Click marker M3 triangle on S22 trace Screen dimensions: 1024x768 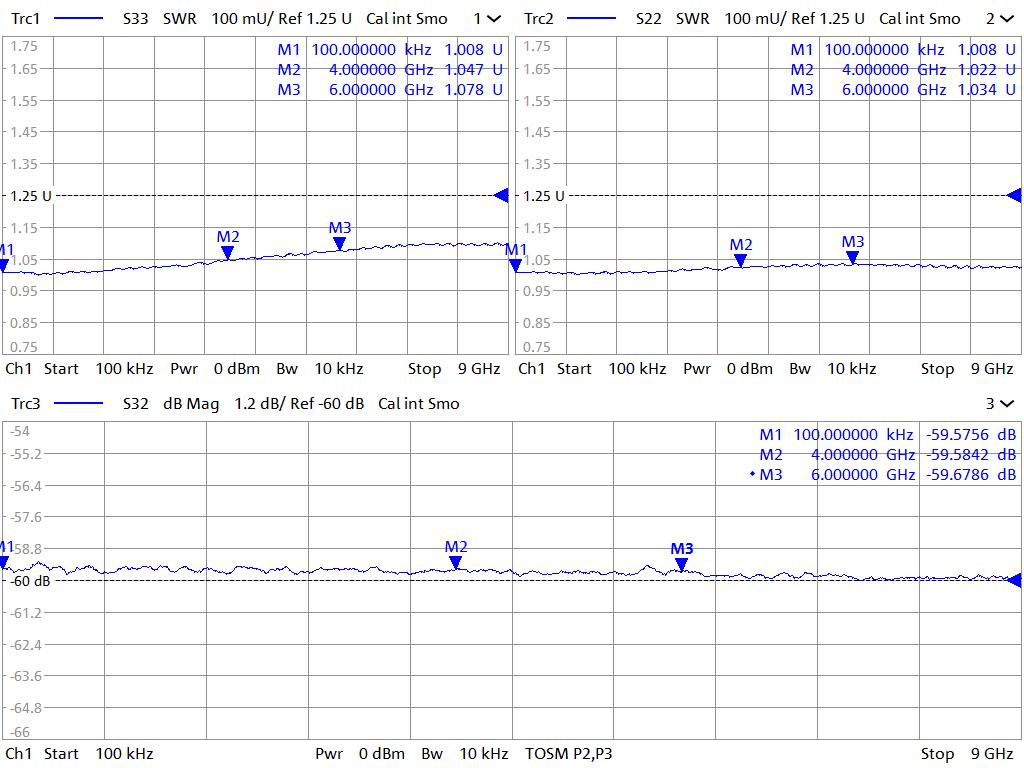[852, 257]
